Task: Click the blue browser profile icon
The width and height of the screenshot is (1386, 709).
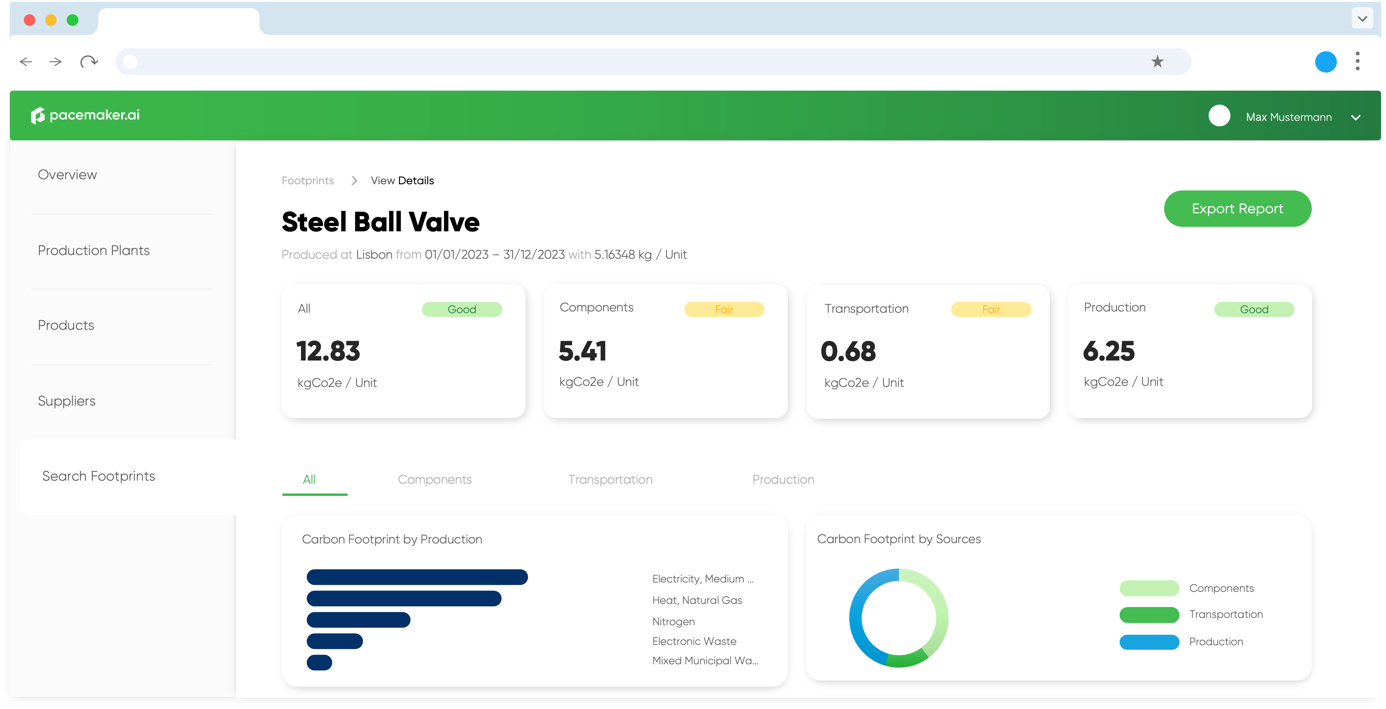Action: [x=1325, y=62]
